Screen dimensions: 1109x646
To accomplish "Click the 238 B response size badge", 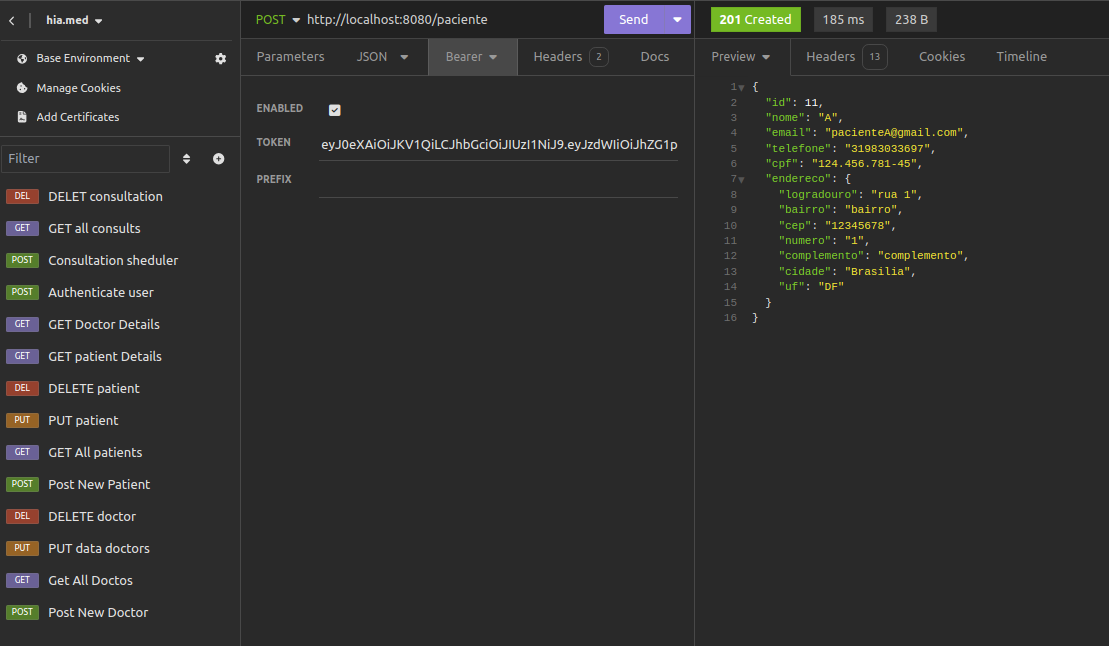I will pos(911,20).
